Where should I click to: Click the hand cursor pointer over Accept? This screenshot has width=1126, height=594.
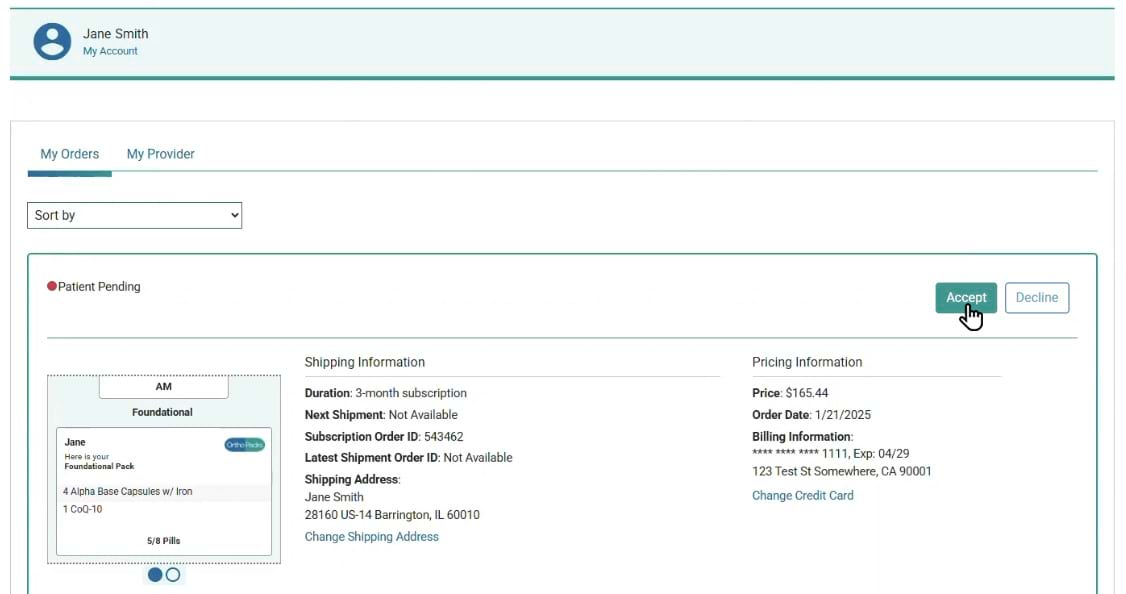point(972,313)
